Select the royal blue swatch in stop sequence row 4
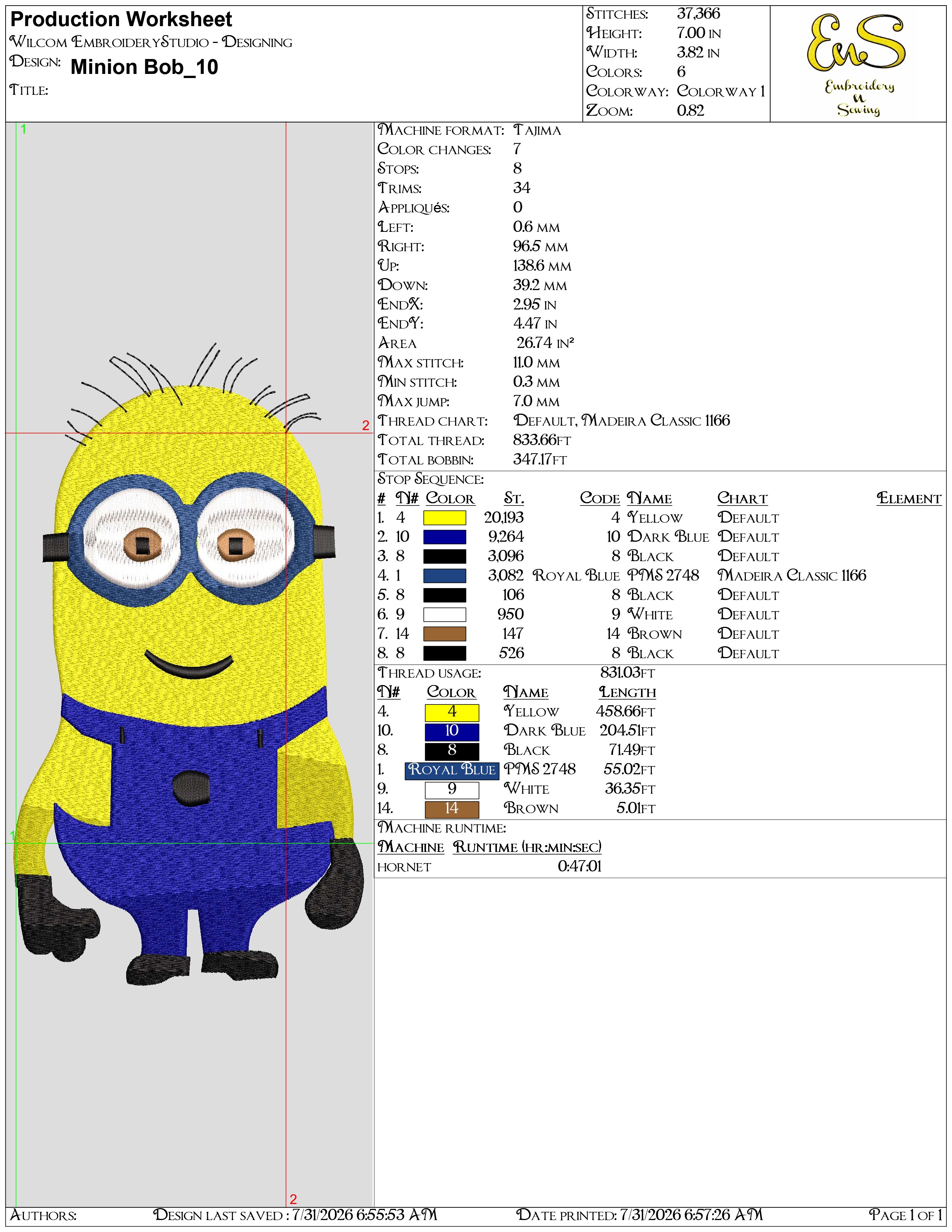This screenshot has height=1232, width=952. pos(444,576)
